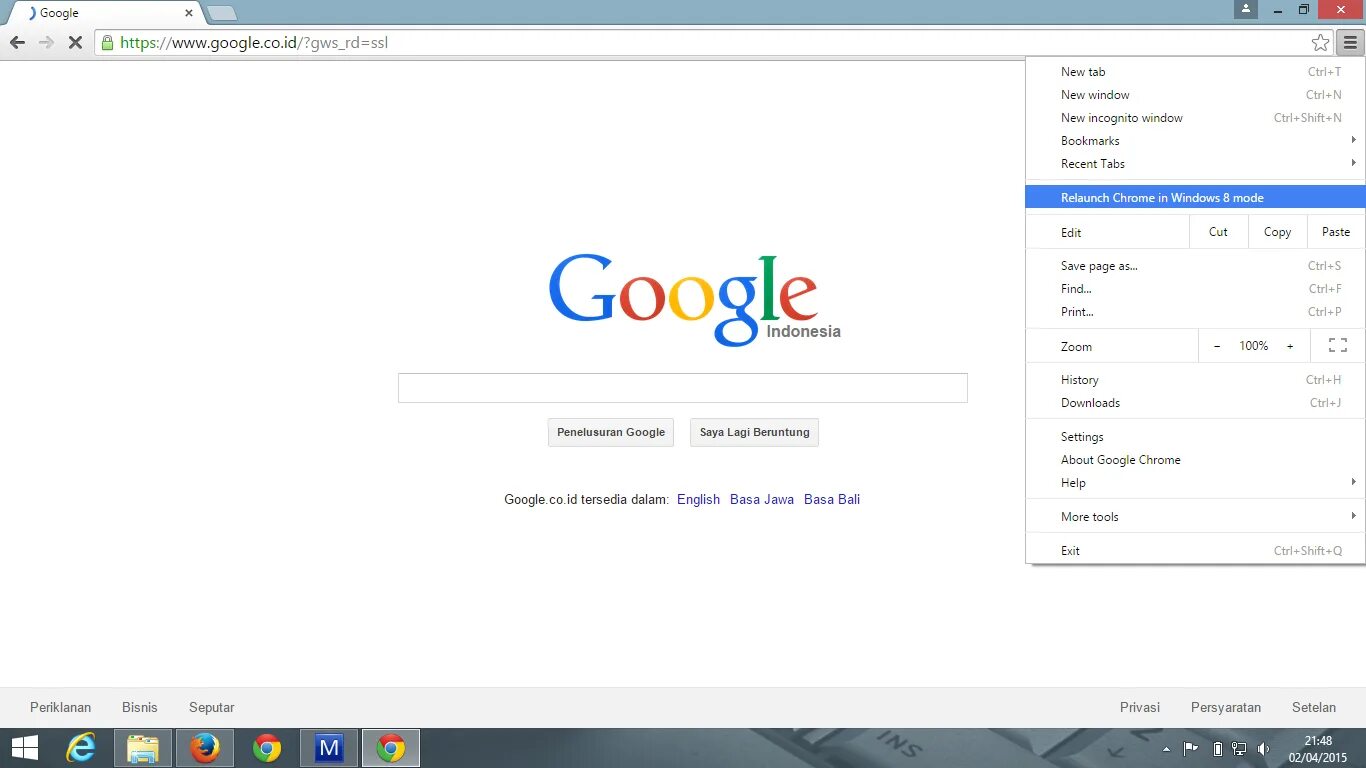
Task: Click Cut in the Edit row
Action: [x=1218, y=232]
